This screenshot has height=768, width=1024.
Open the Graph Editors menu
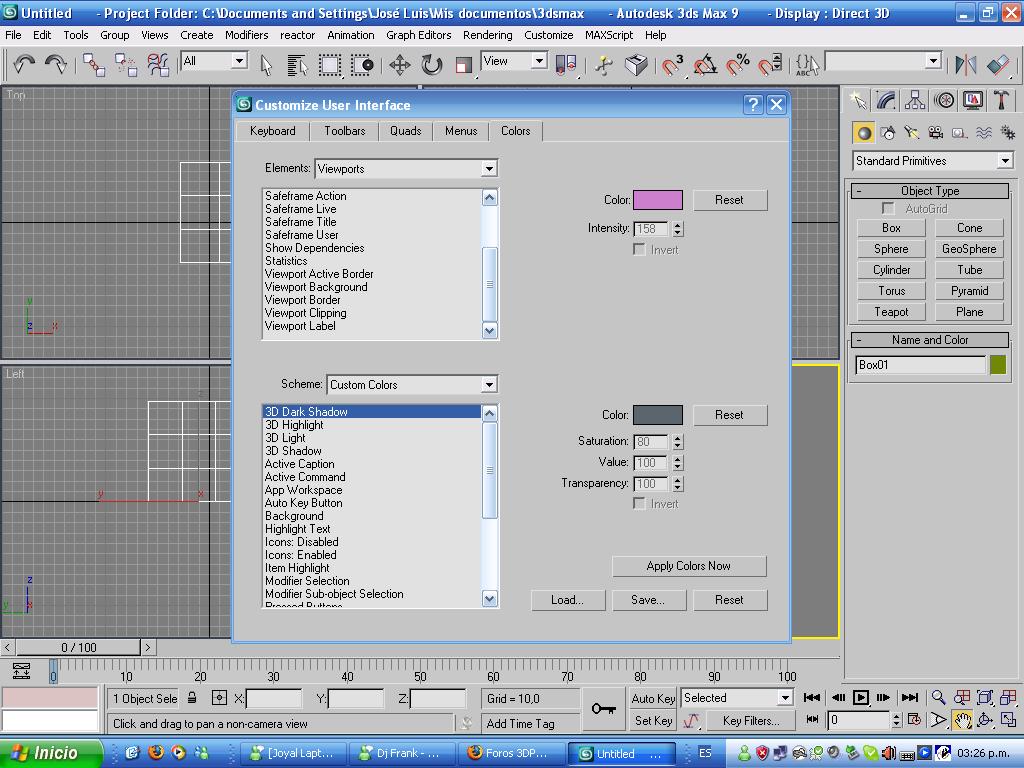(x=419, y=35)
